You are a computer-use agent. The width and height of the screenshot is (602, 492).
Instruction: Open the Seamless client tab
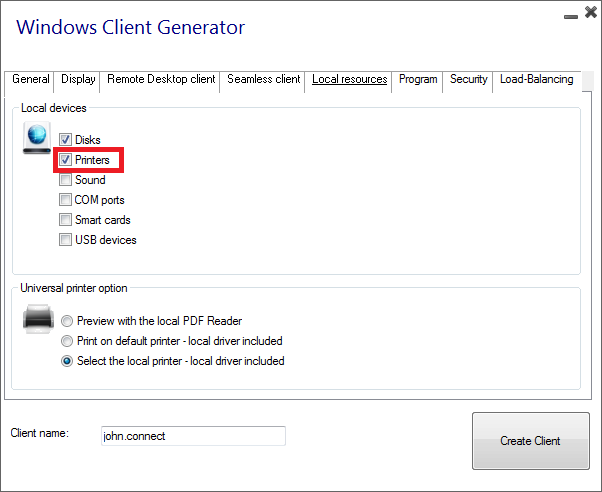[x=263, y=80]
